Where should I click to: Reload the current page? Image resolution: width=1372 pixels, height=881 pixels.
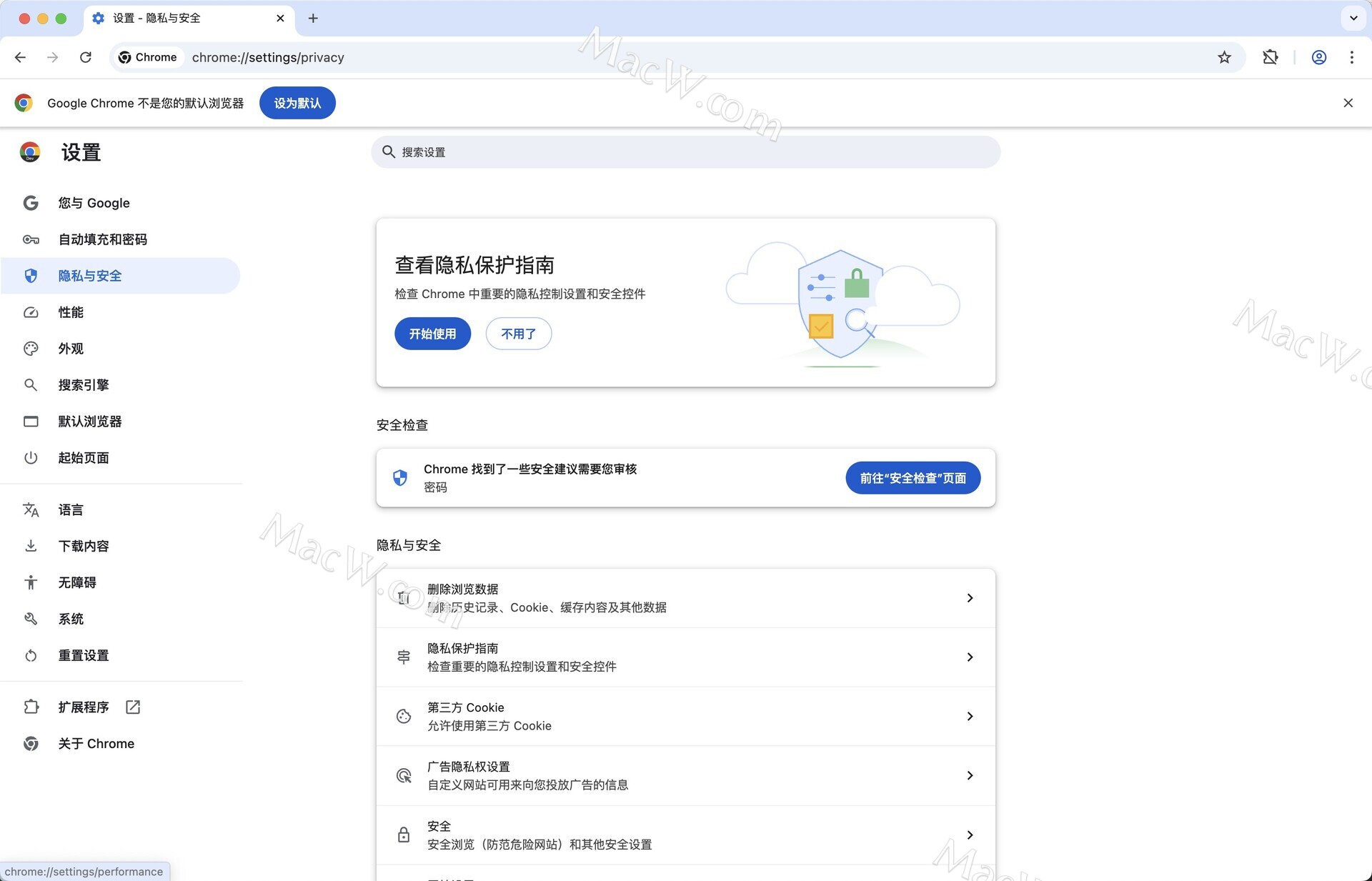coord(86,57)
